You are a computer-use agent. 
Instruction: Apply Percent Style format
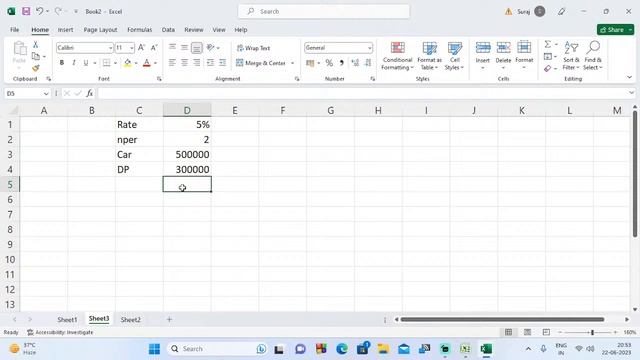click(x=329, y=63)
